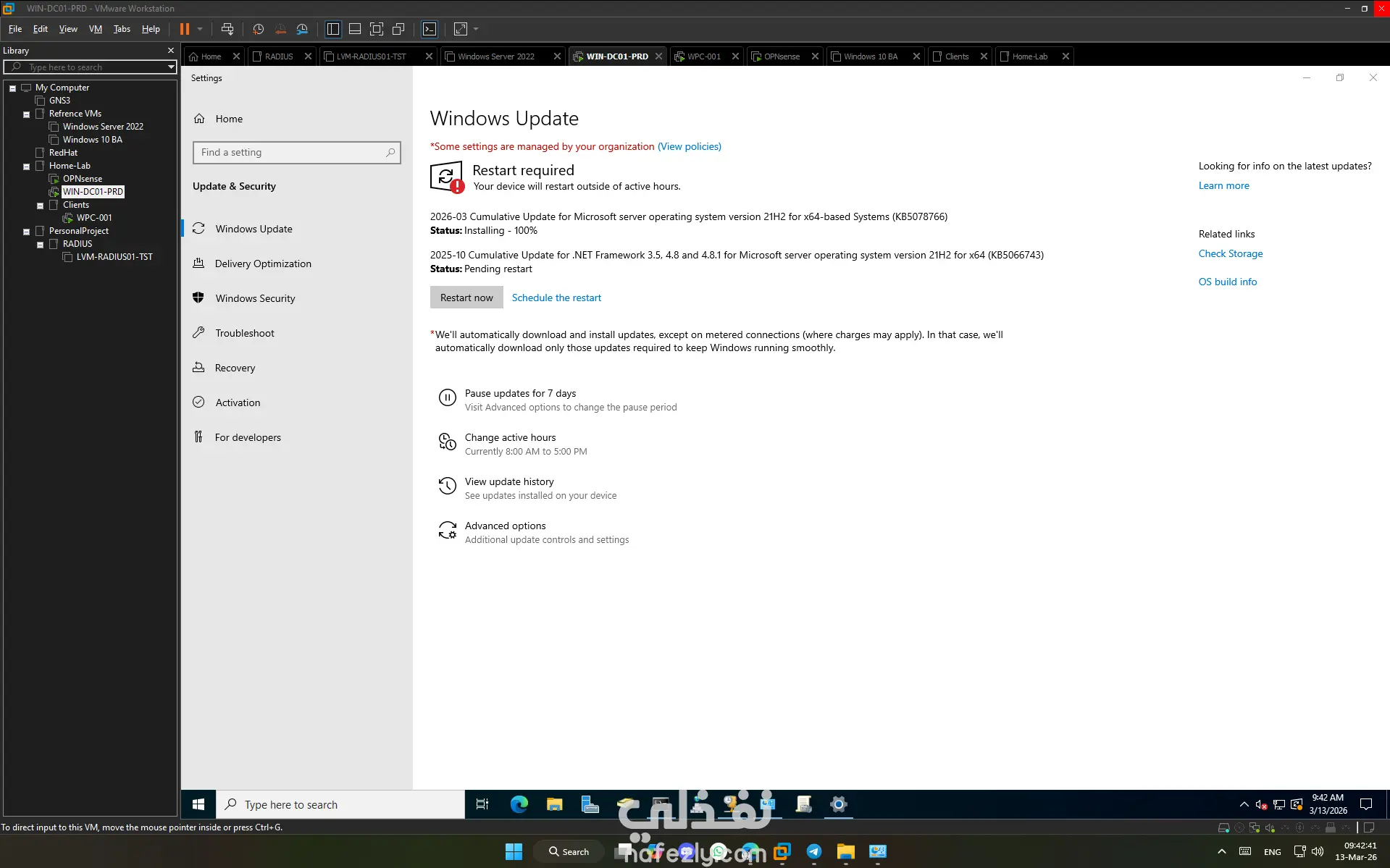Open the suspend power options dropdown
The height and width of the screenshot is (868, 1390).
[200, 29]
